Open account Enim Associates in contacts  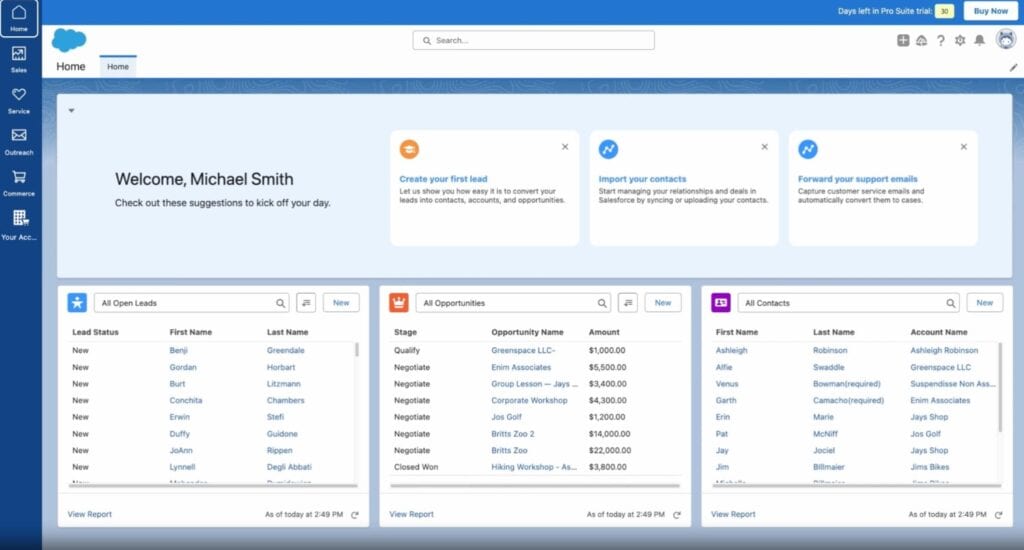tap(940, 400)
